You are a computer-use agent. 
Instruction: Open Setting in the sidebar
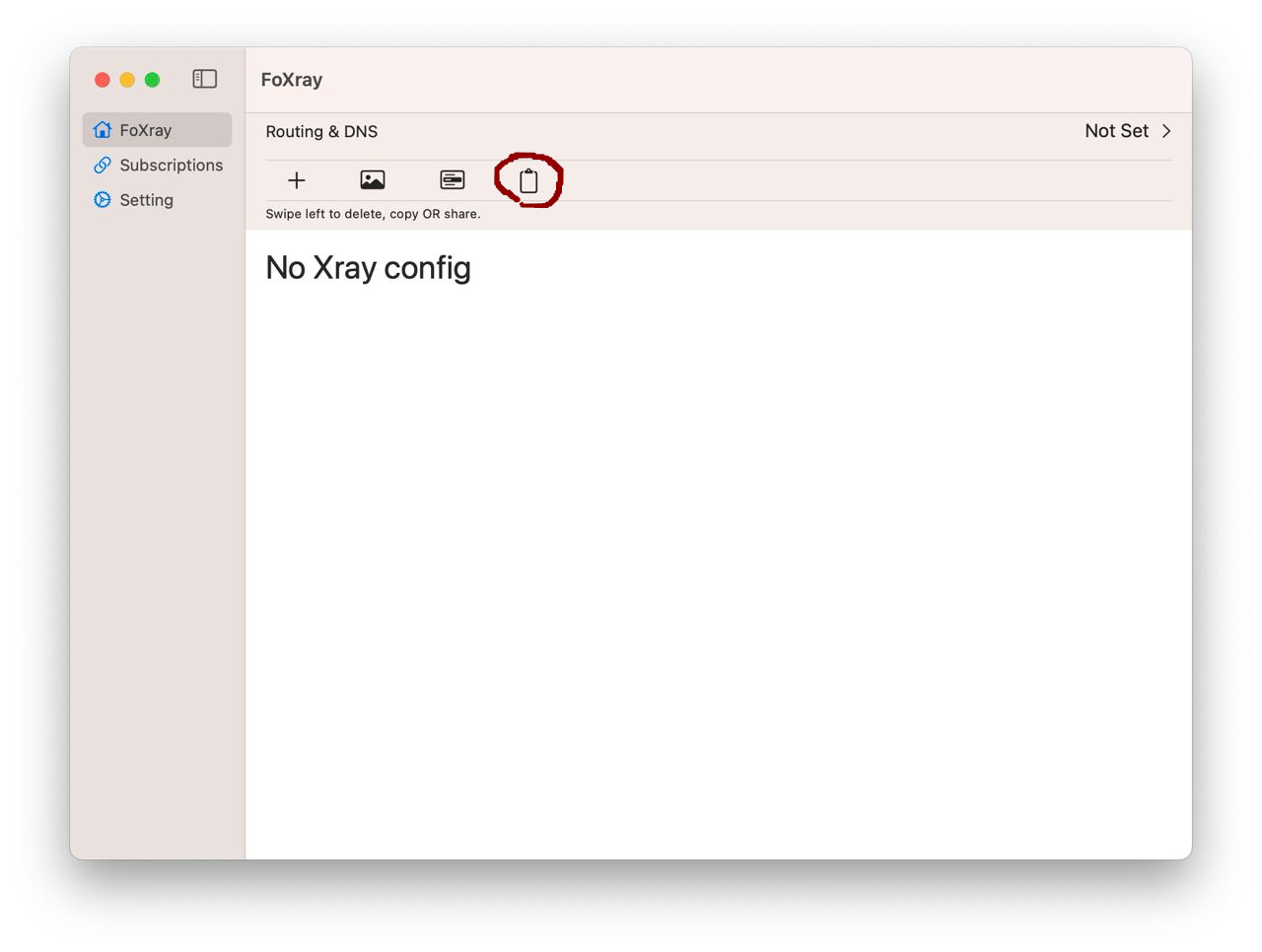pos(158,200)
